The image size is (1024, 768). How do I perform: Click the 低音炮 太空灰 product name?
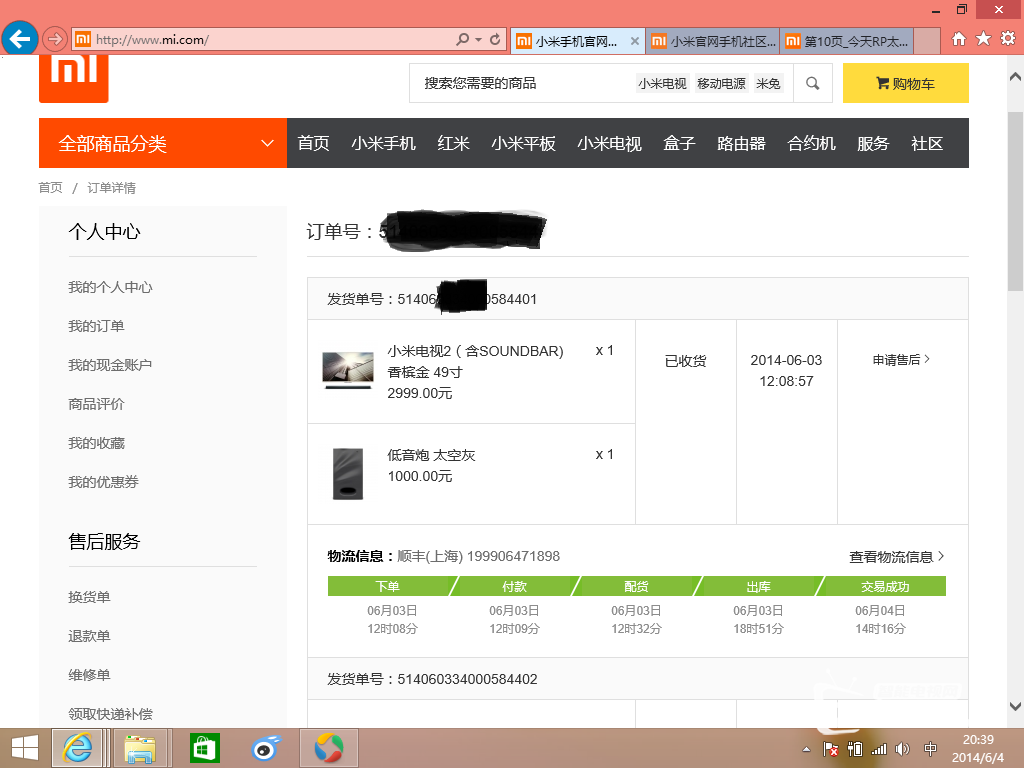[x=431, y=455]
